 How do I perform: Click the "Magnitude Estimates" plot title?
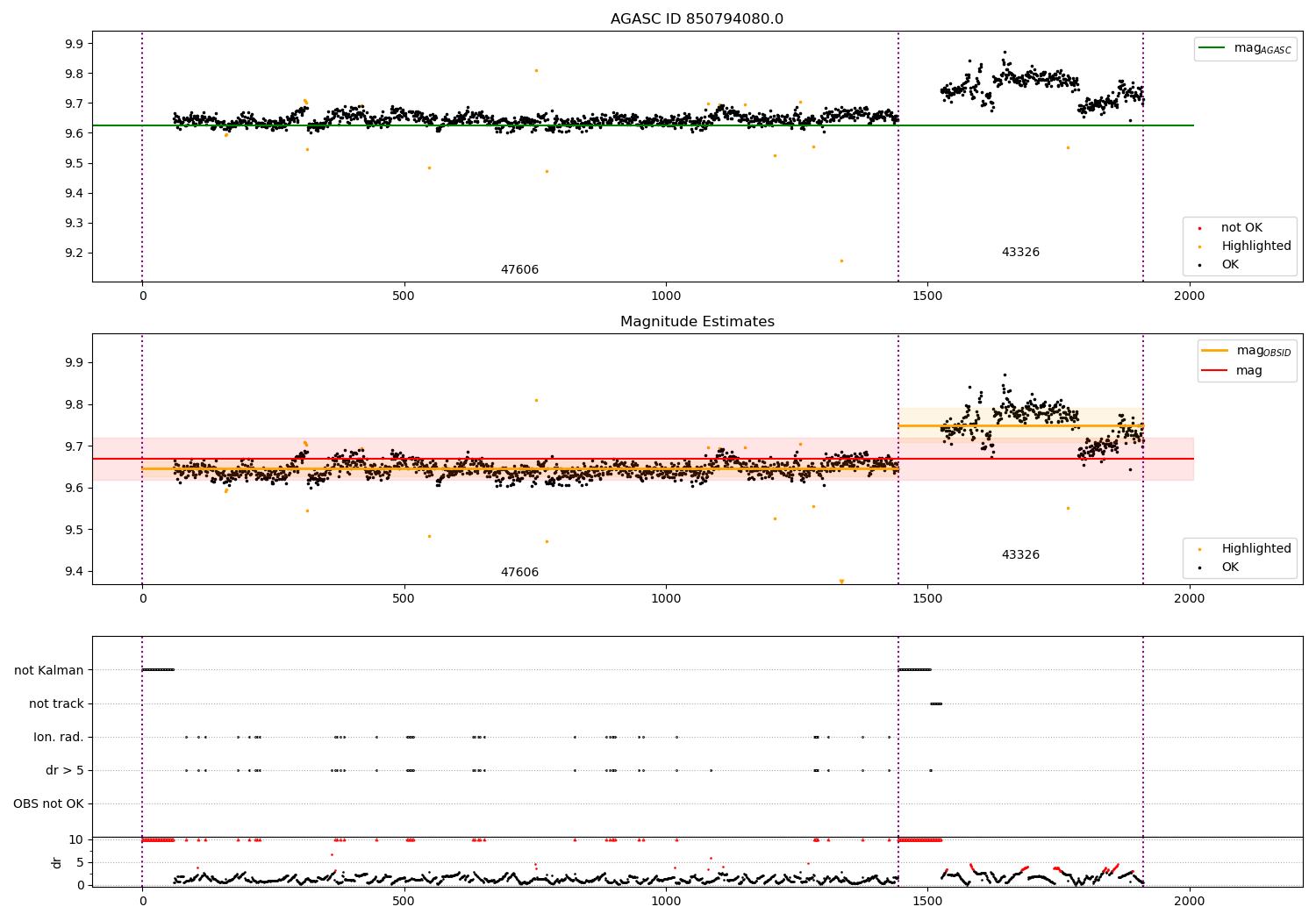697,322
